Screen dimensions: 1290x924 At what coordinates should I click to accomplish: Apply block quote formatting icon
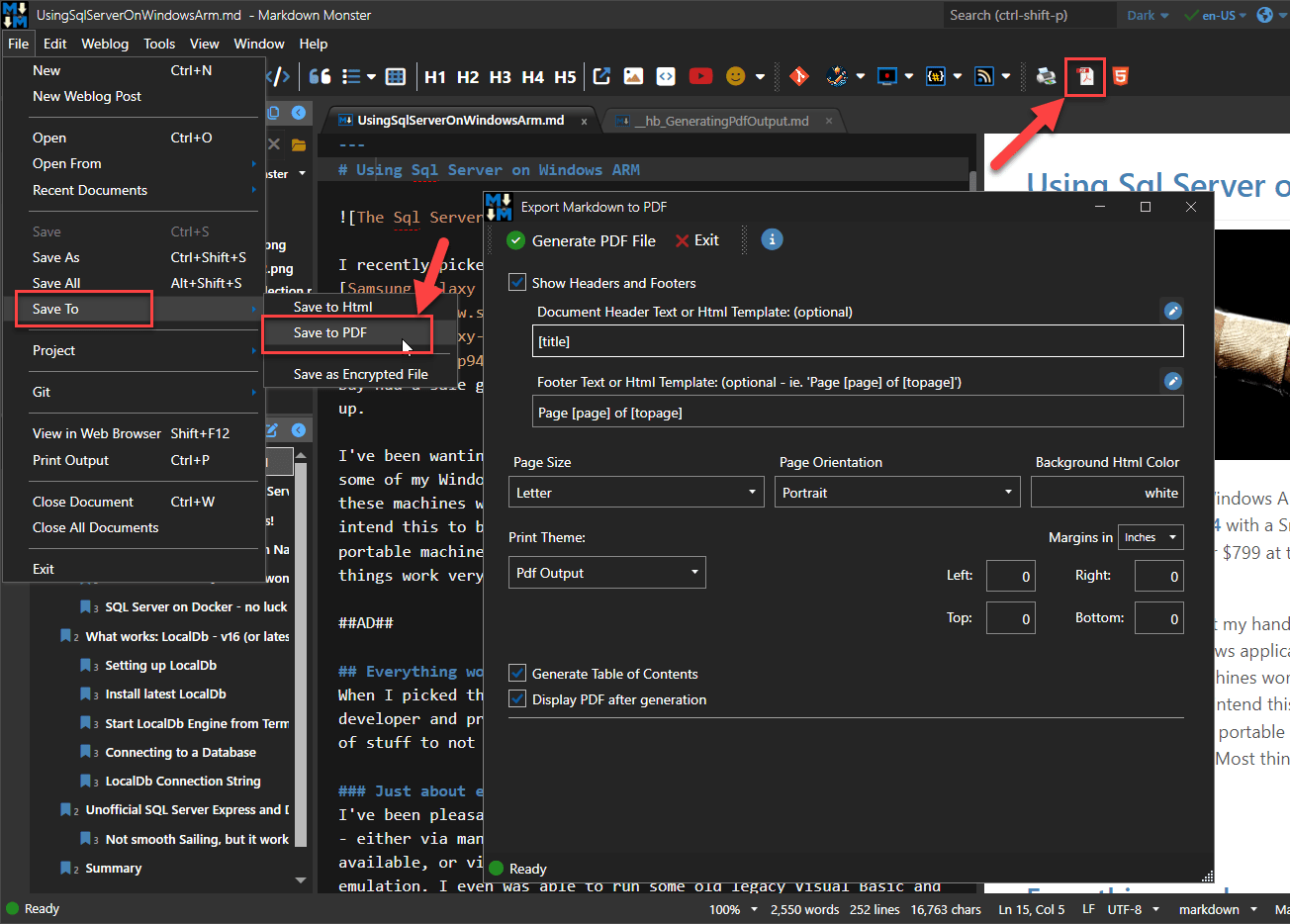coord(320,76)
